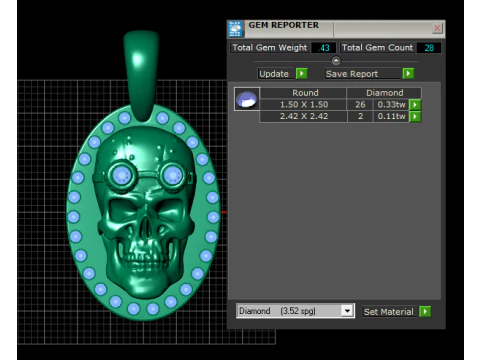Click the gem count cell showing 2
480x360 pixels.
(x=360, y=116)
